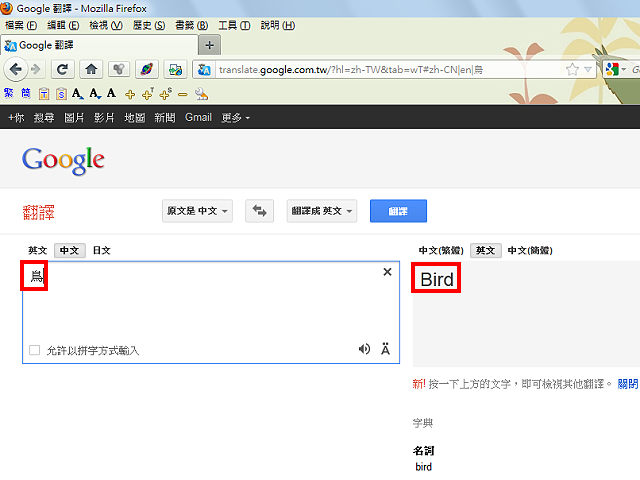This screenshot has width=640, height=480.
Task: Open the 檔案 (F) menu
Action: pyautogui.click(x=21, y=25)
